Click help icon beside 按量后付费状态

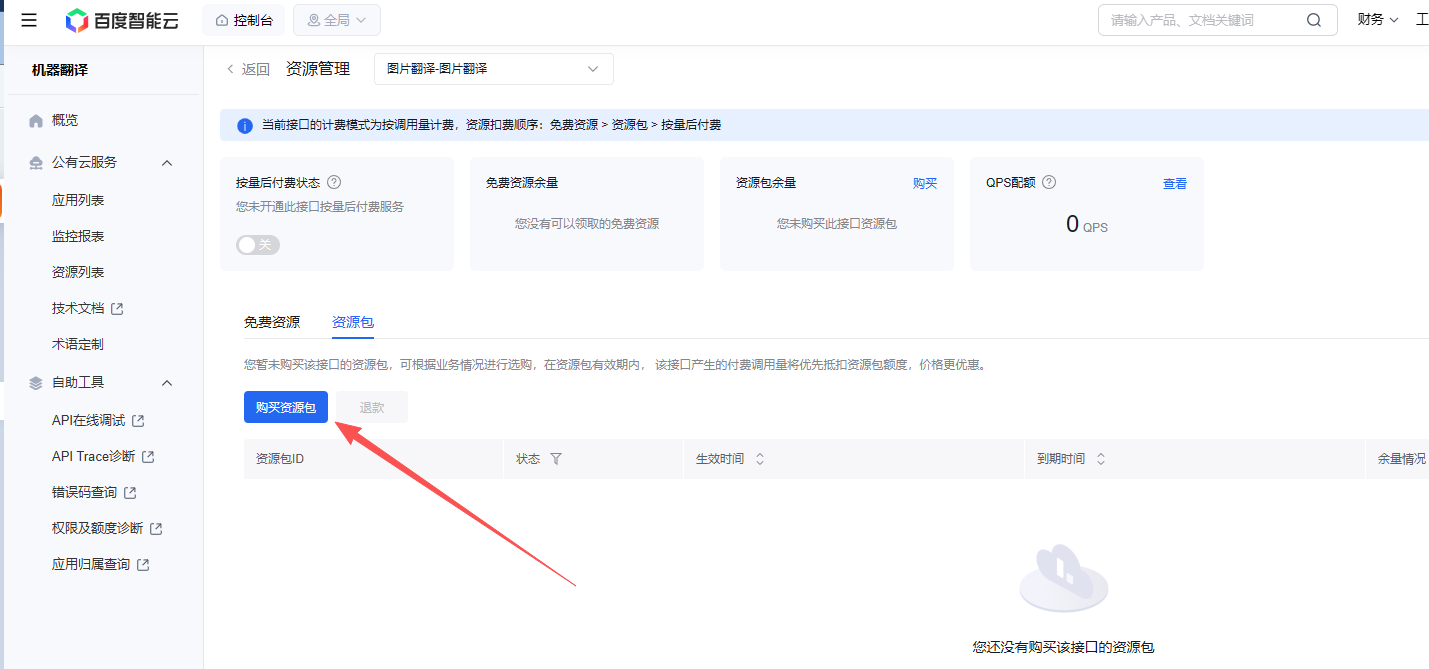(x=334, y=183)
